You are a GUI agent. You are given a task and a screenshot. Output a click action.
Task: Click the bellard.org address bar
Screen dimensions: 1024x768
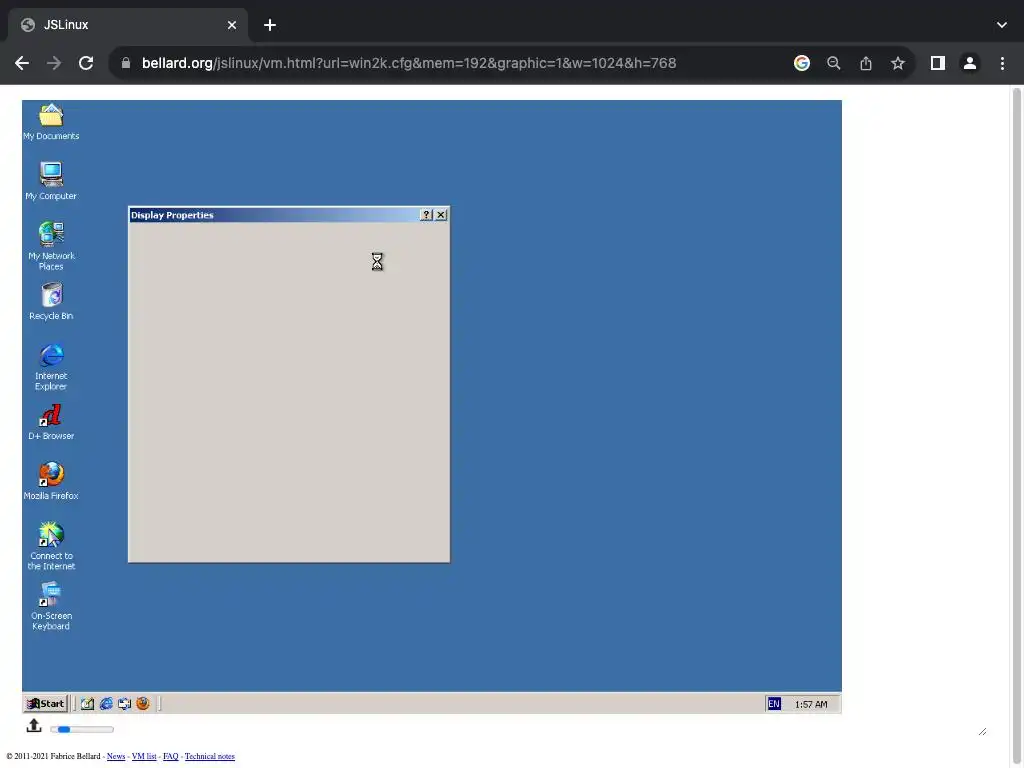click(x=409, y=63)
